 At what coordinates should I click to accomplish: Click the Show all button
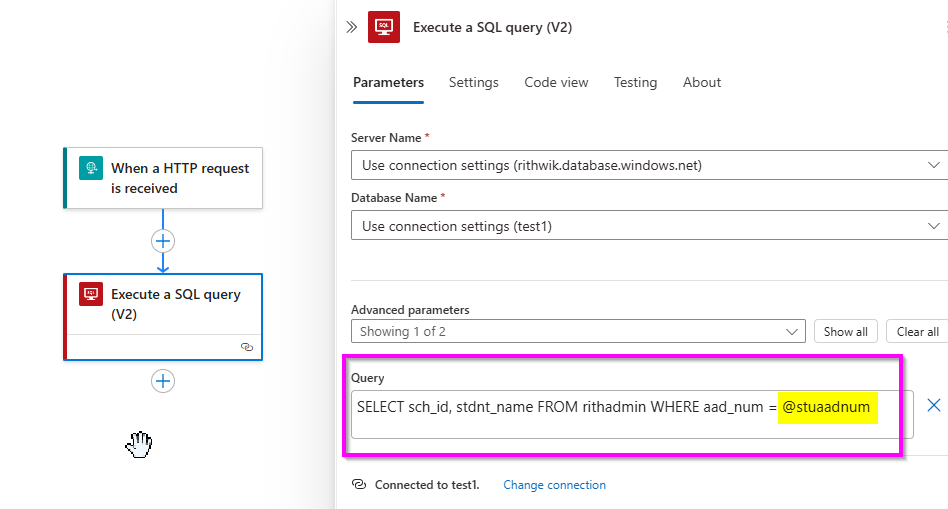(845, 331)
